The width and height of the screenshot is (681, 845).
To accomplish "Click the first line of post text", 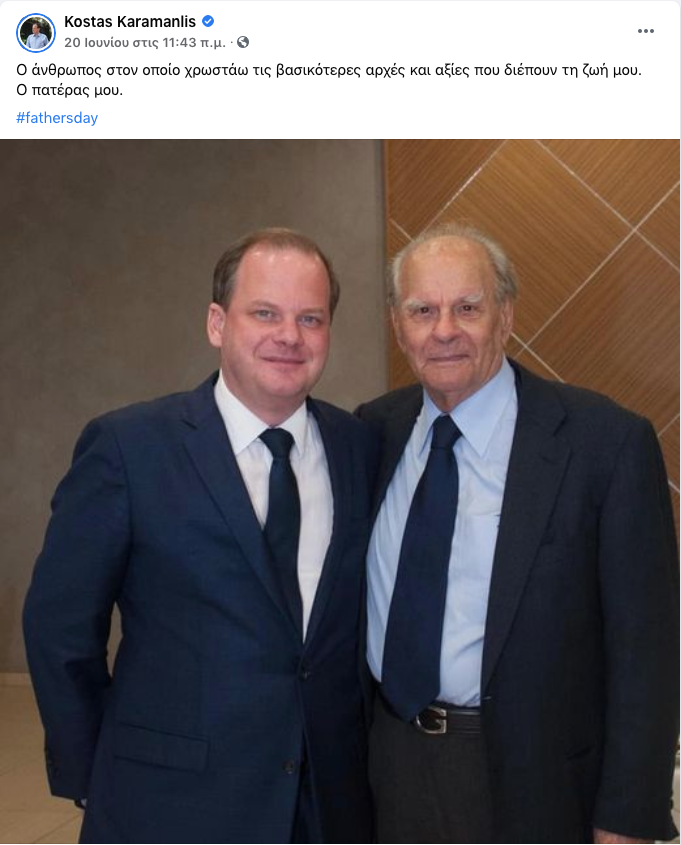I will coord(329,70).
